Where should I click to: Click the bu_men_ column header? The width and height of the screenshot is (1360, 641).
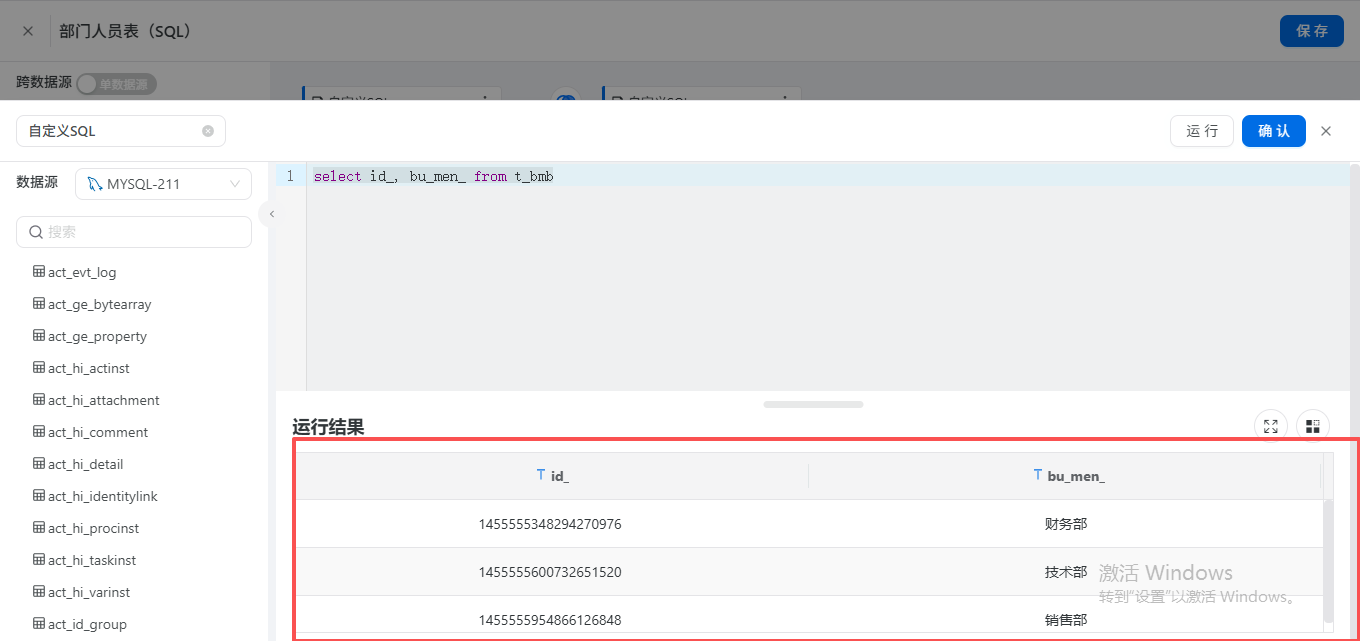[1065, 476]
